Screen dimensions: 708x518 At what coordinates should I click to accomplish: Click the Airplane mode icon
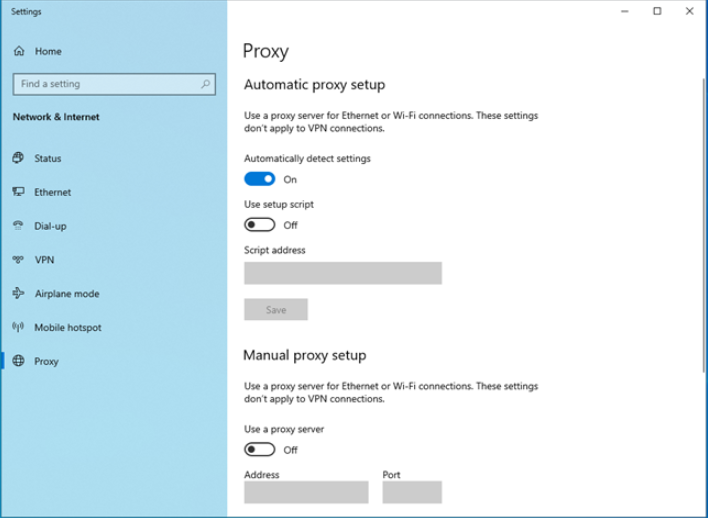tap(18, 293)
